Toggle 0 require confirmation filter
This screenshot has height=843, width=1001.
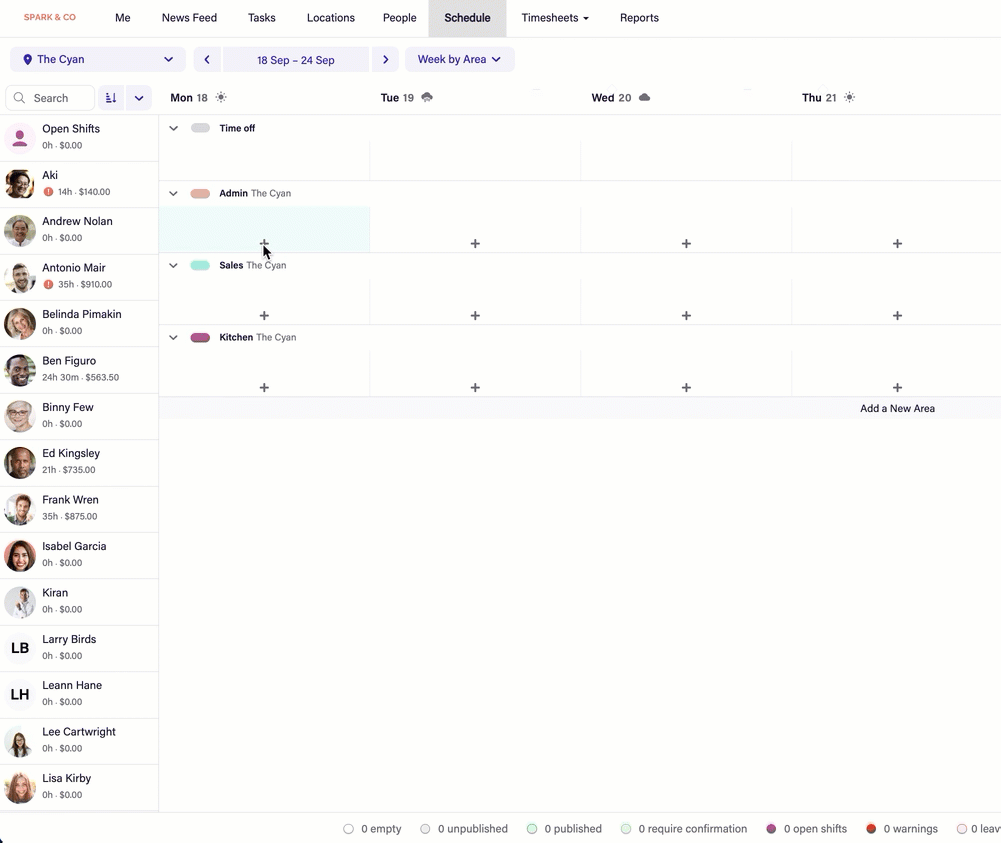(684, 828)
